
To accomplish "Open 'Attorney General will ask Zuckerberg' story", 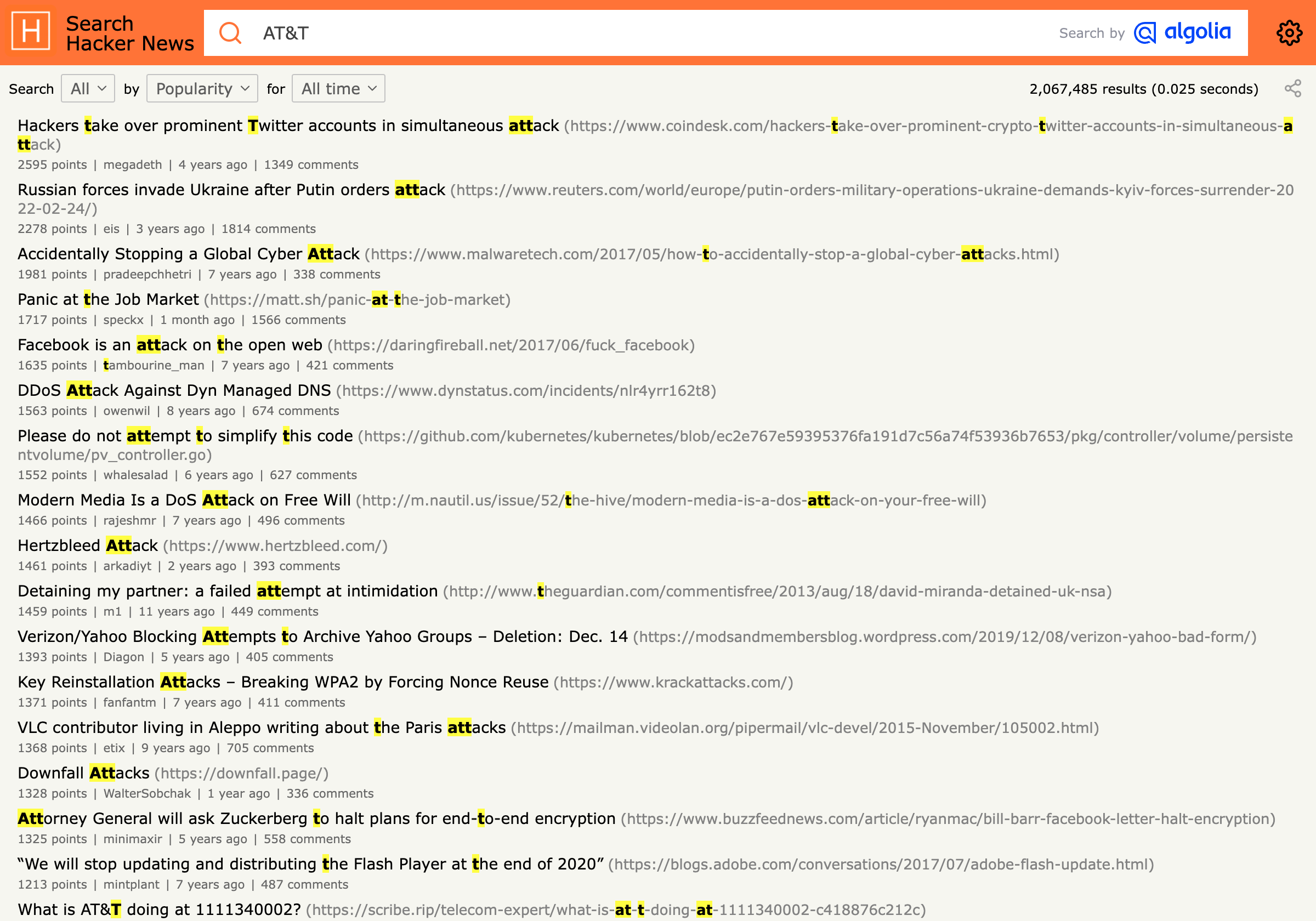I will click(316, 818).
